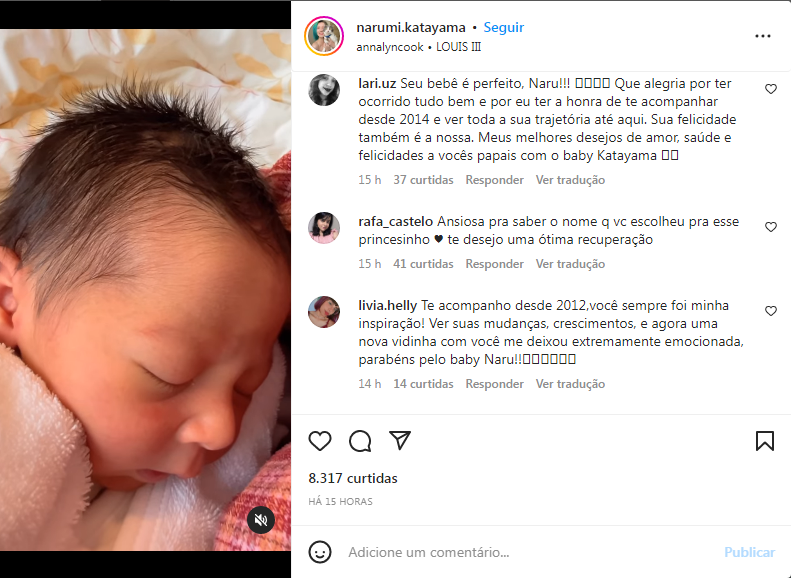Click Seguir to follow the account
Viewport: 791px width, 578px height.
pos(503,27)
